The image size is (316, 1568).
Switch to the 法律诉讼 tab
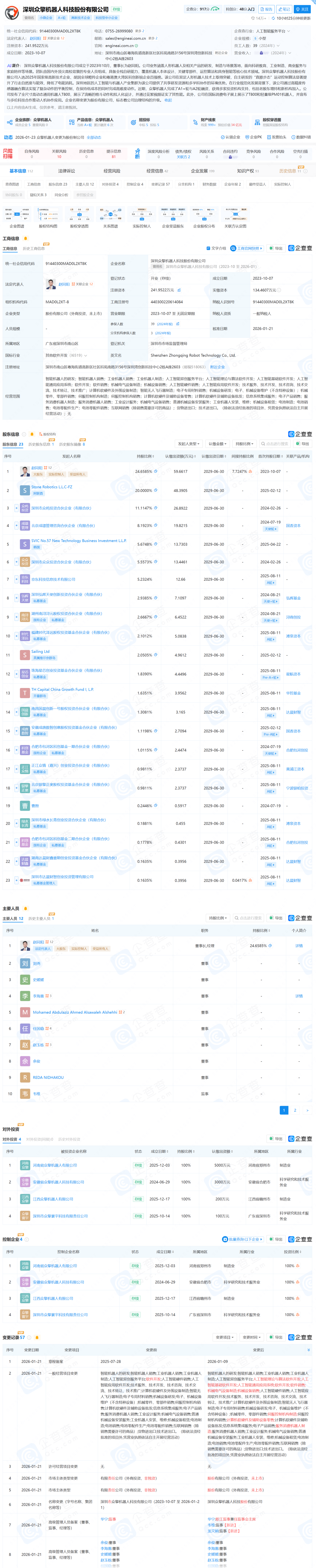[x=66, y=171]
